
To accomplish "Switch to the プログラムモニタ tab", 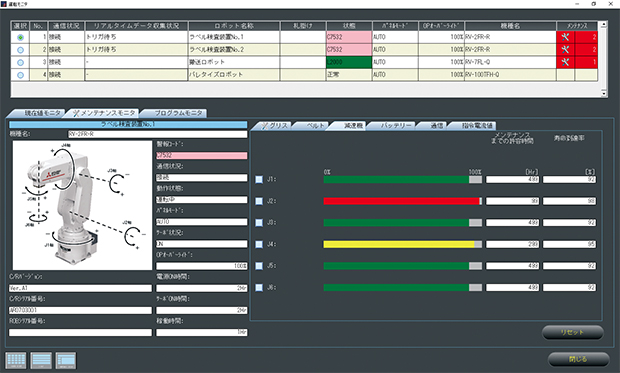I will pyautogui.click(x=175, y=113).
